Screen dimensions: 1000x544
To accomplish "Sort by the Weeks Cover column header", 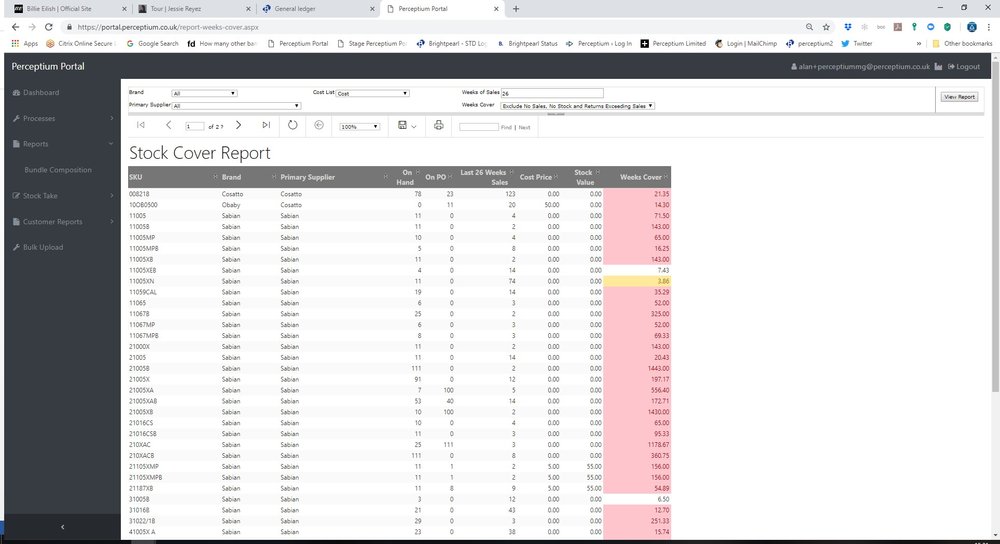I will (642, 177).
